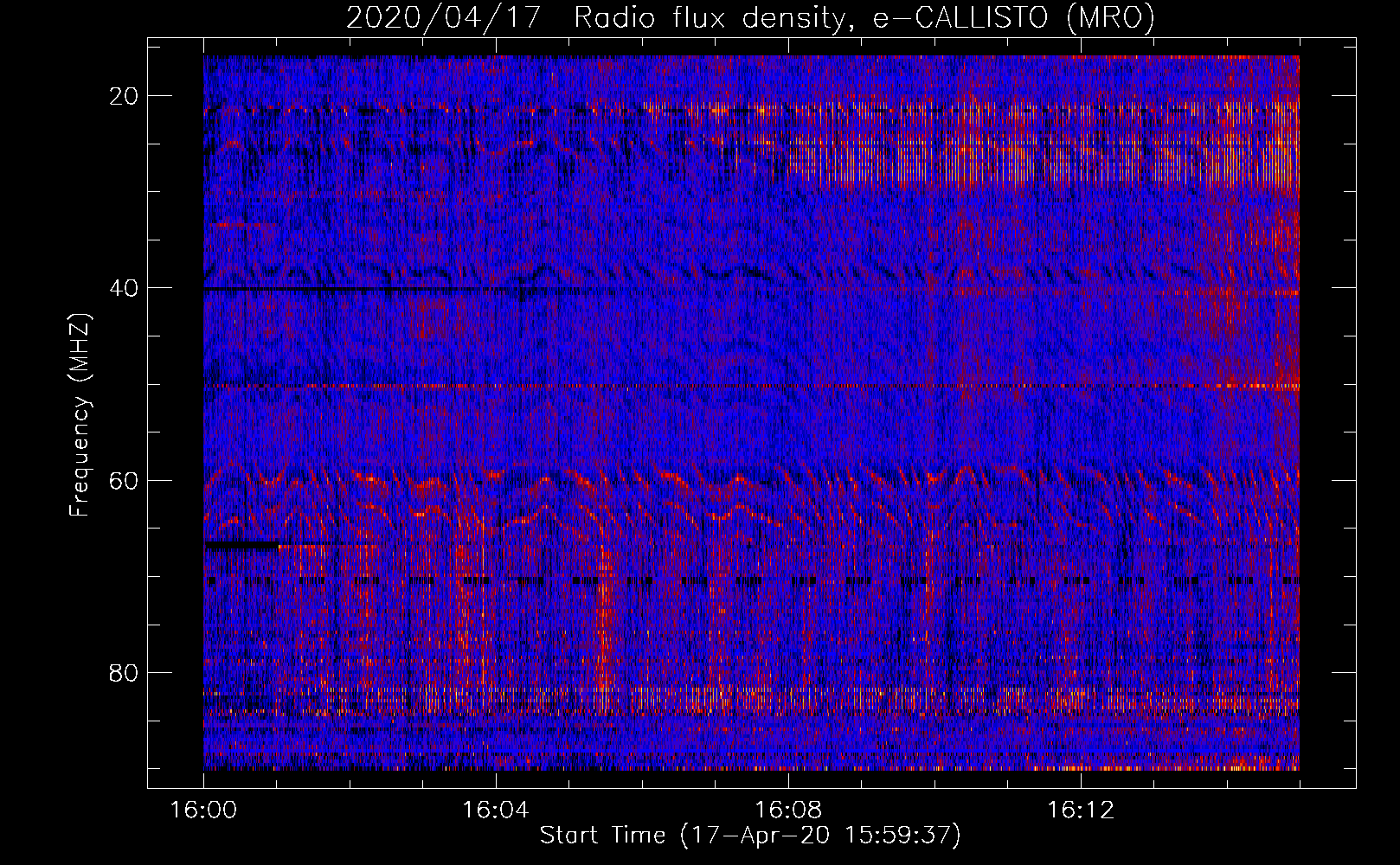Viewport: 1400px width, 865px height.
Task: Click the time tick label '16:00'
Action: [x=203, y=811]
